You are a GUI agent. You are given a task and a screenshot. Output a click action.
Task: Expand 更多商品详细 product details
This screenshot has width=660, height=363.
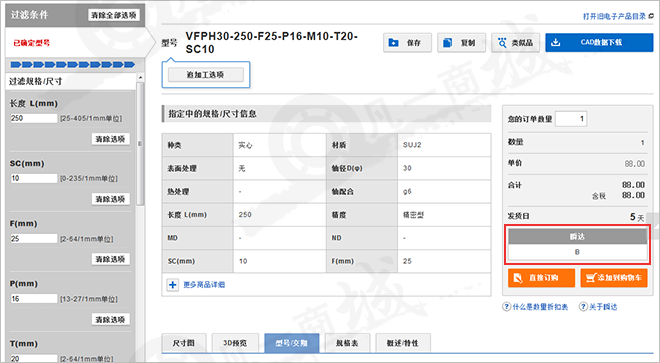pos(204,285)
